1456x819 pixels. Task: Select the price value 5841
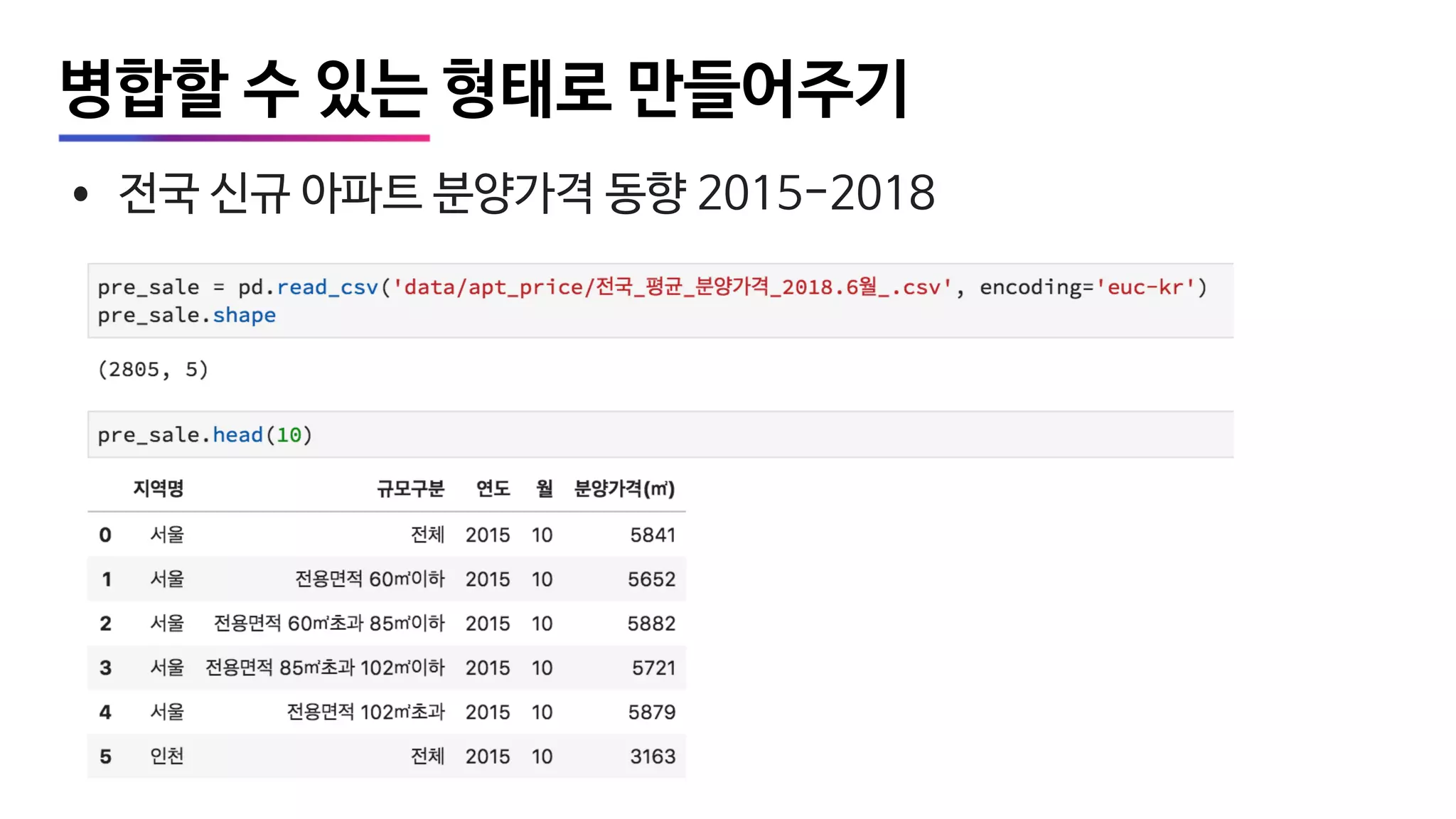click(x=653, y=535)
